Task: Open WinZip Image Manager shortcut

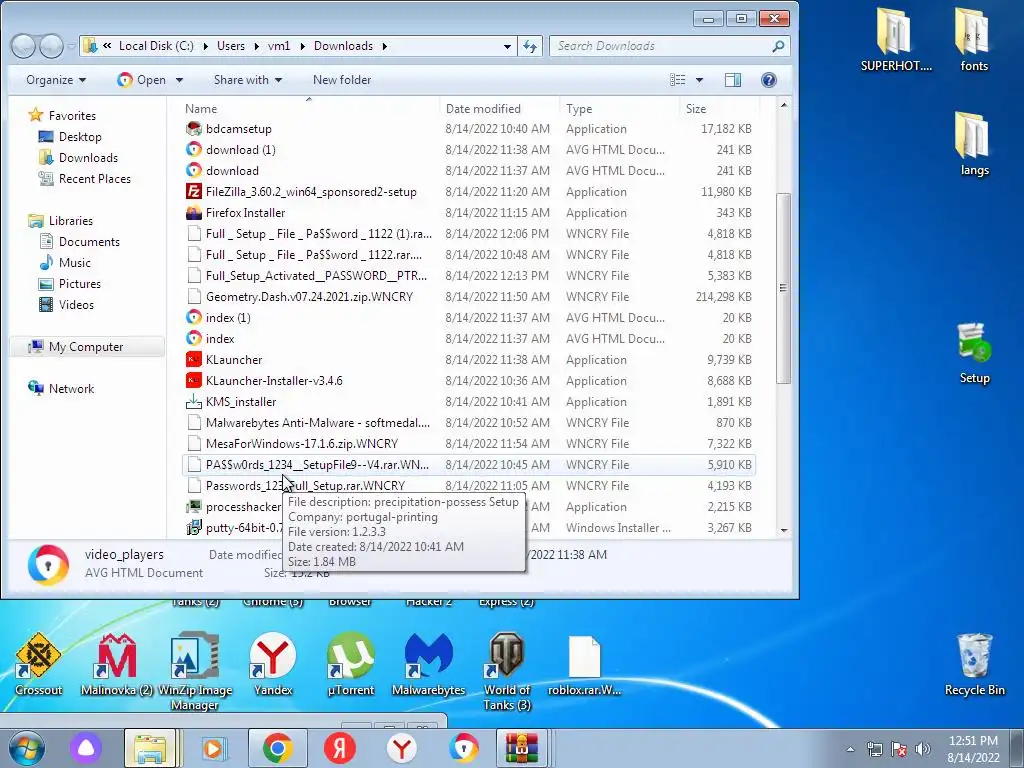Action: click(195, 671)
